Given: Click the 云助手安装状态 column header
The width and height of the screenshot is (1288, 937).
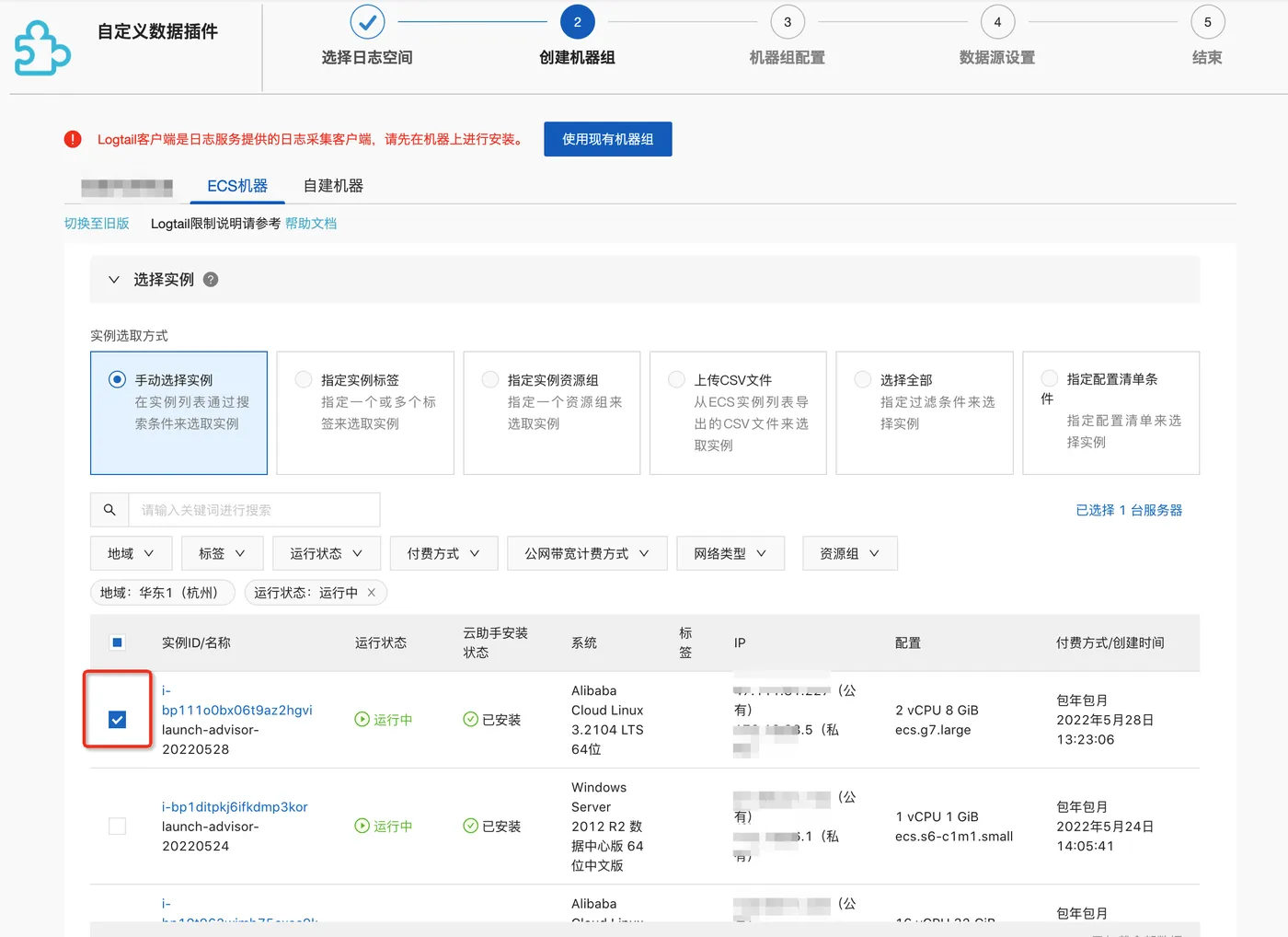Looking at the screenshot, I should [x=495, y=642].
